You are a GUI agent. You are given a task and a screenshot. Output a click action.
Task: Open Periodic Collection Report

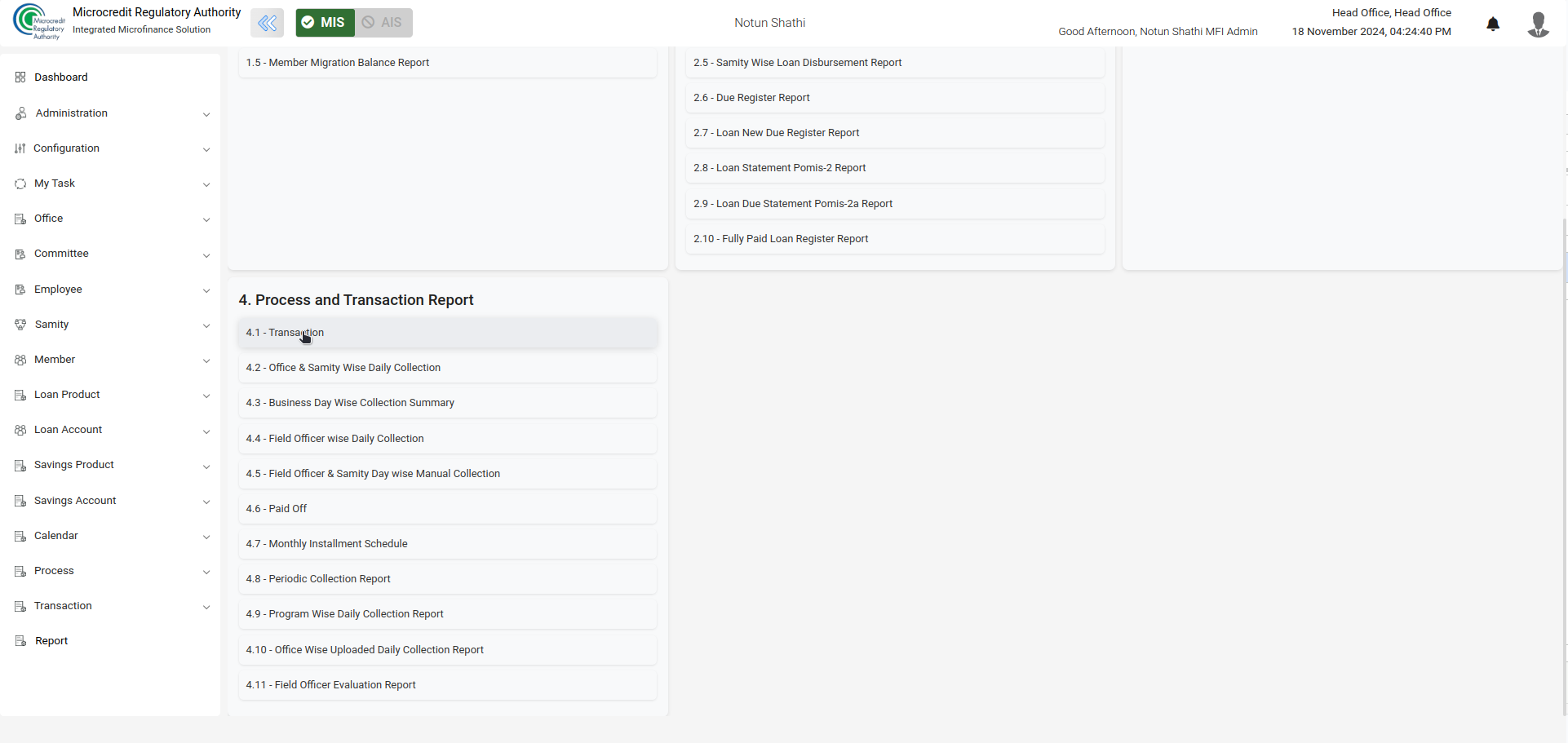pyautogui.click(x=447, y=579)
